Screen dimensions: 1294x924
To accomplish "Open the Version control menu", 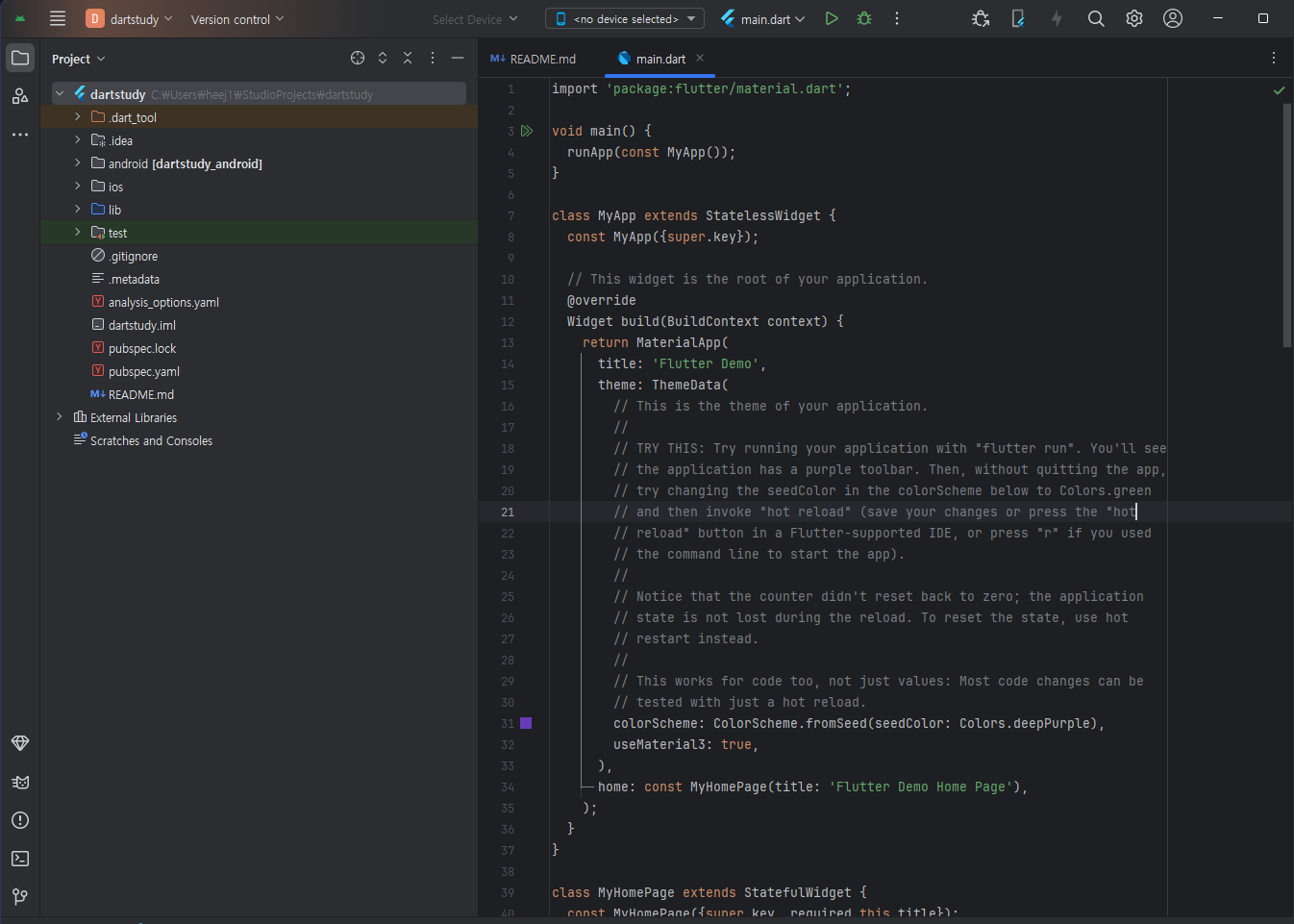I will (x=236, y=18).
